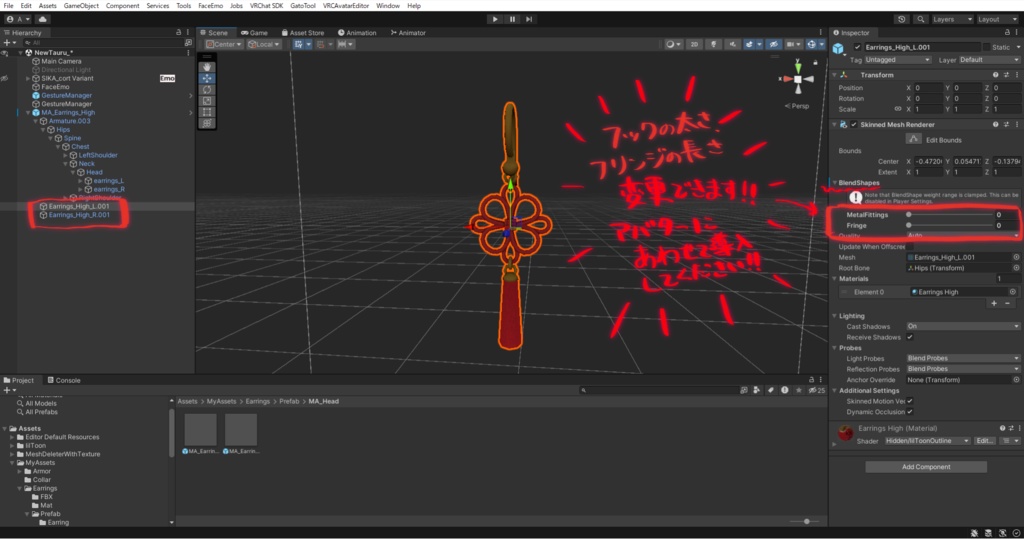Viewport: 1024px width, 539px height.
Task: Open scene camera settings icon
Action: pos(793,44)
